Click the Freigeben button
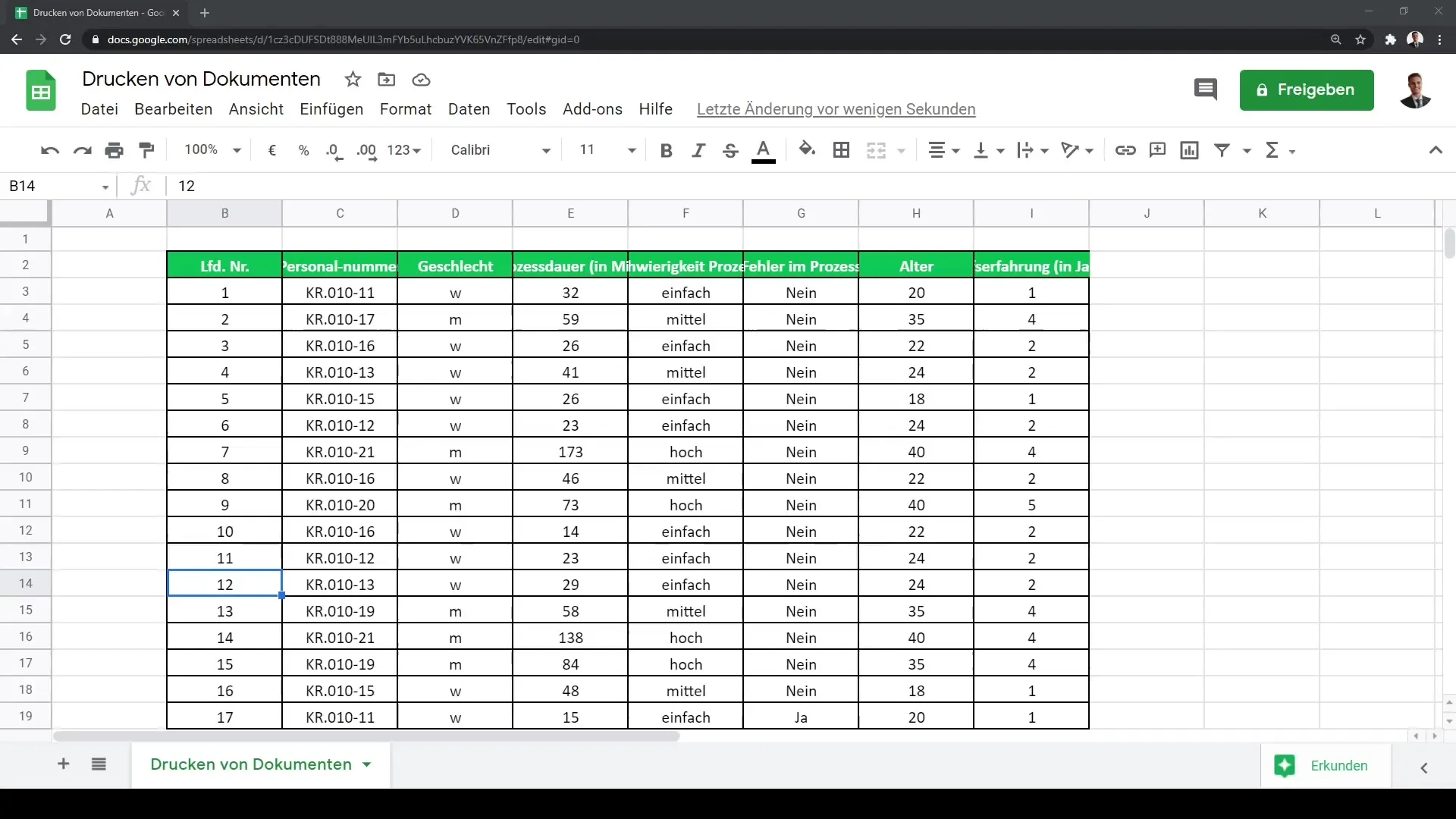Image resolution: width=1456 pixels, height=819 pixels. coord(1306,89)
